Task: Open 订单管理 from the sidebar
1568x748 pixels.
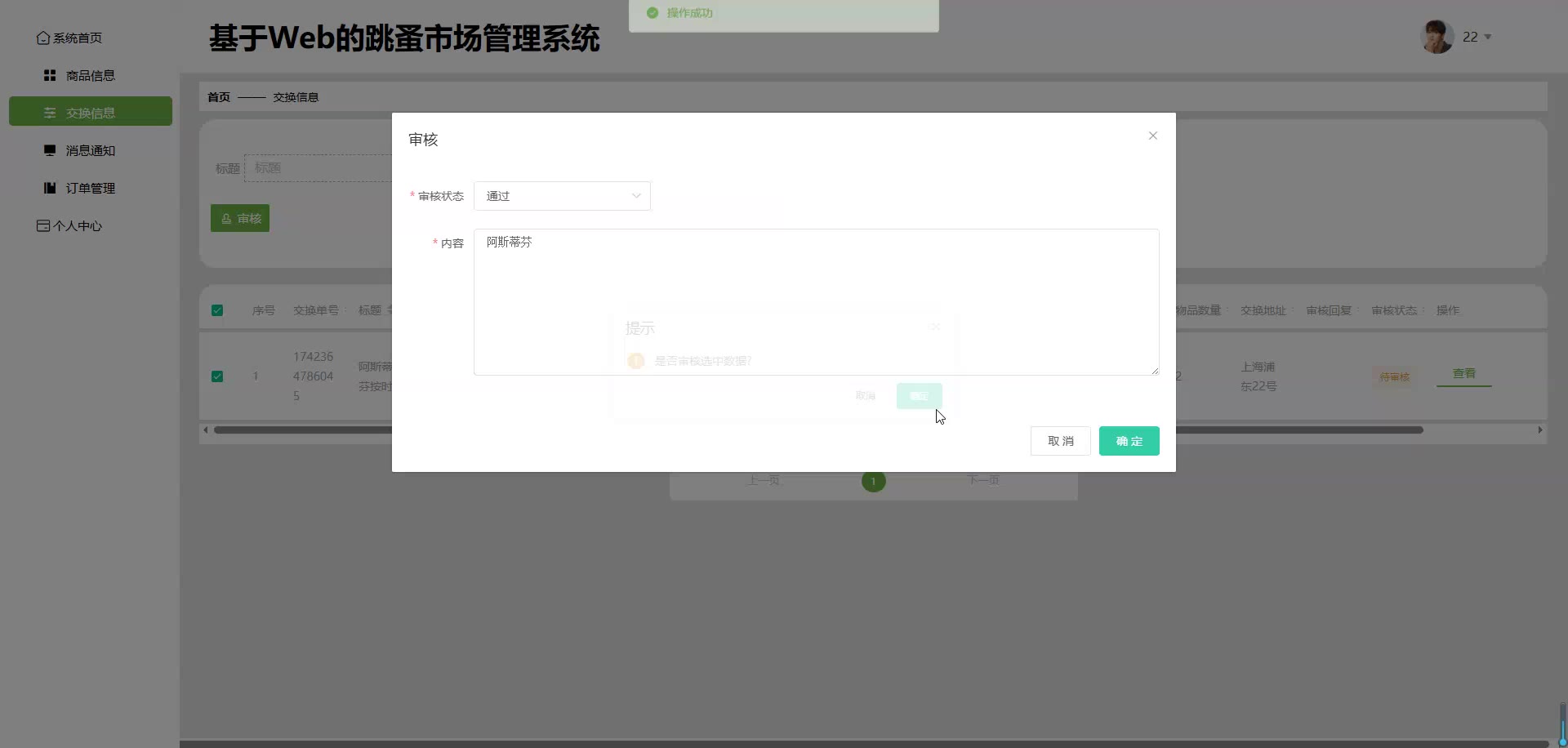Action: [90, 189]
